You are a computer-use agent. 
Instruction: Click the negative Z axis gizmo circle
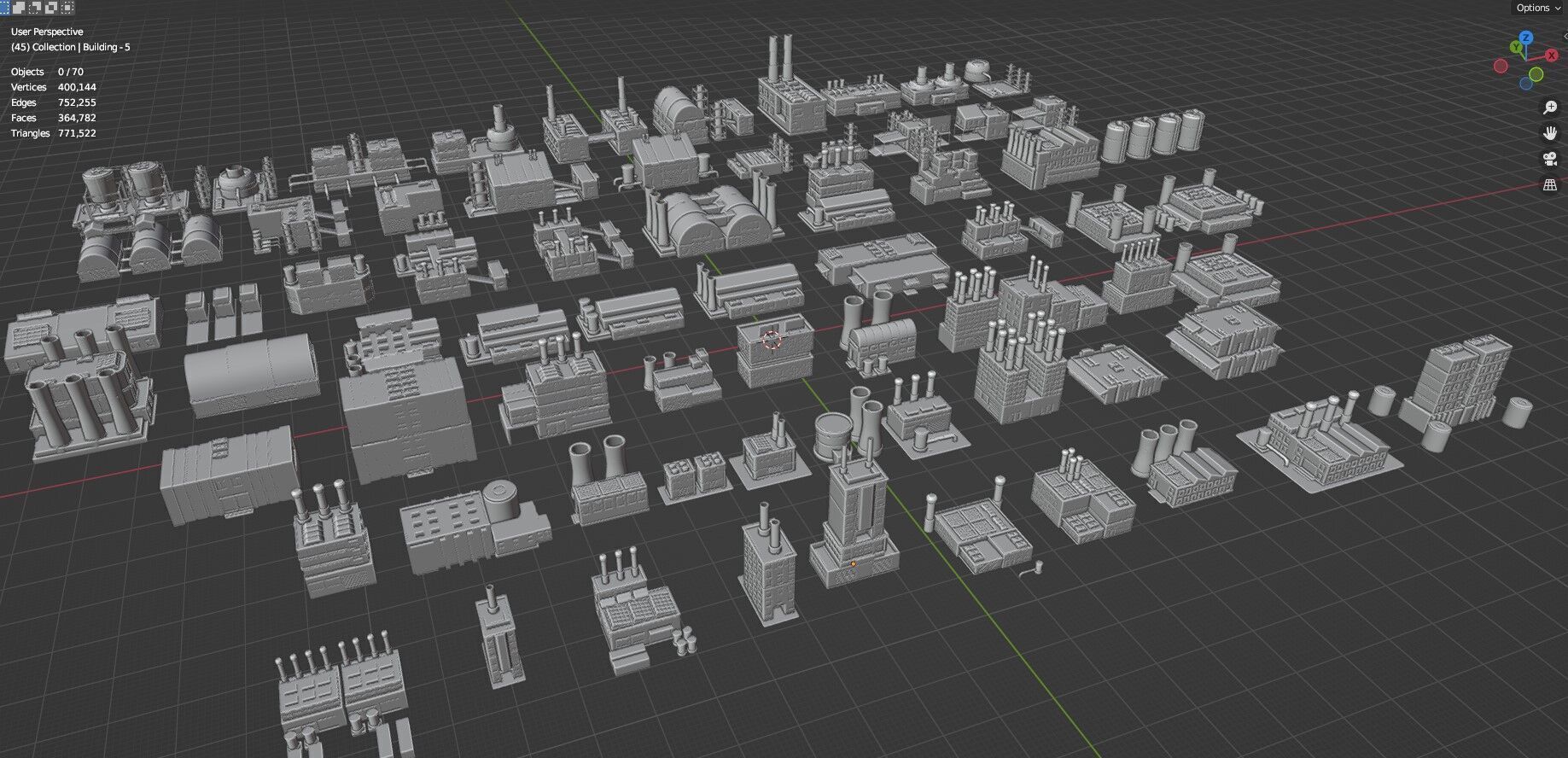[x=1526, y=84]
